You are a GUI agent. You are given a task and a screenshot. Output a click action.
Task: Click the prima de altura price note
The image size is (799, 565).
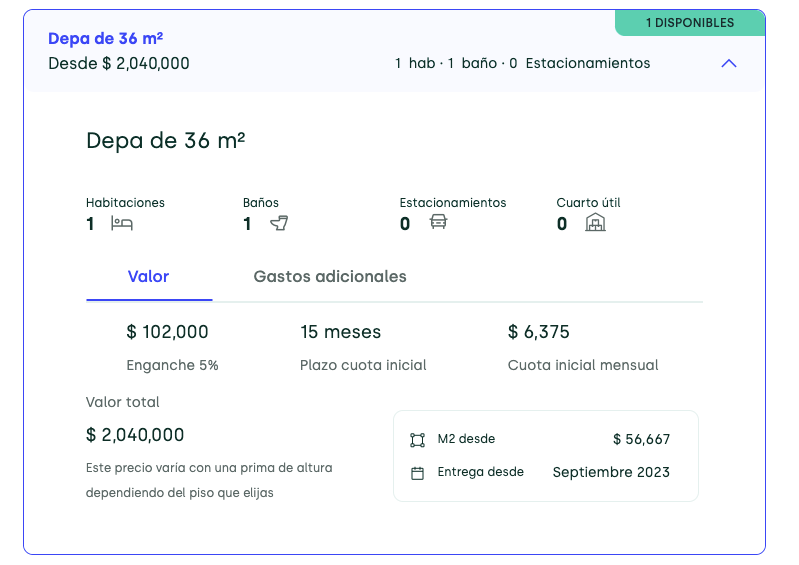coord(209,480)
